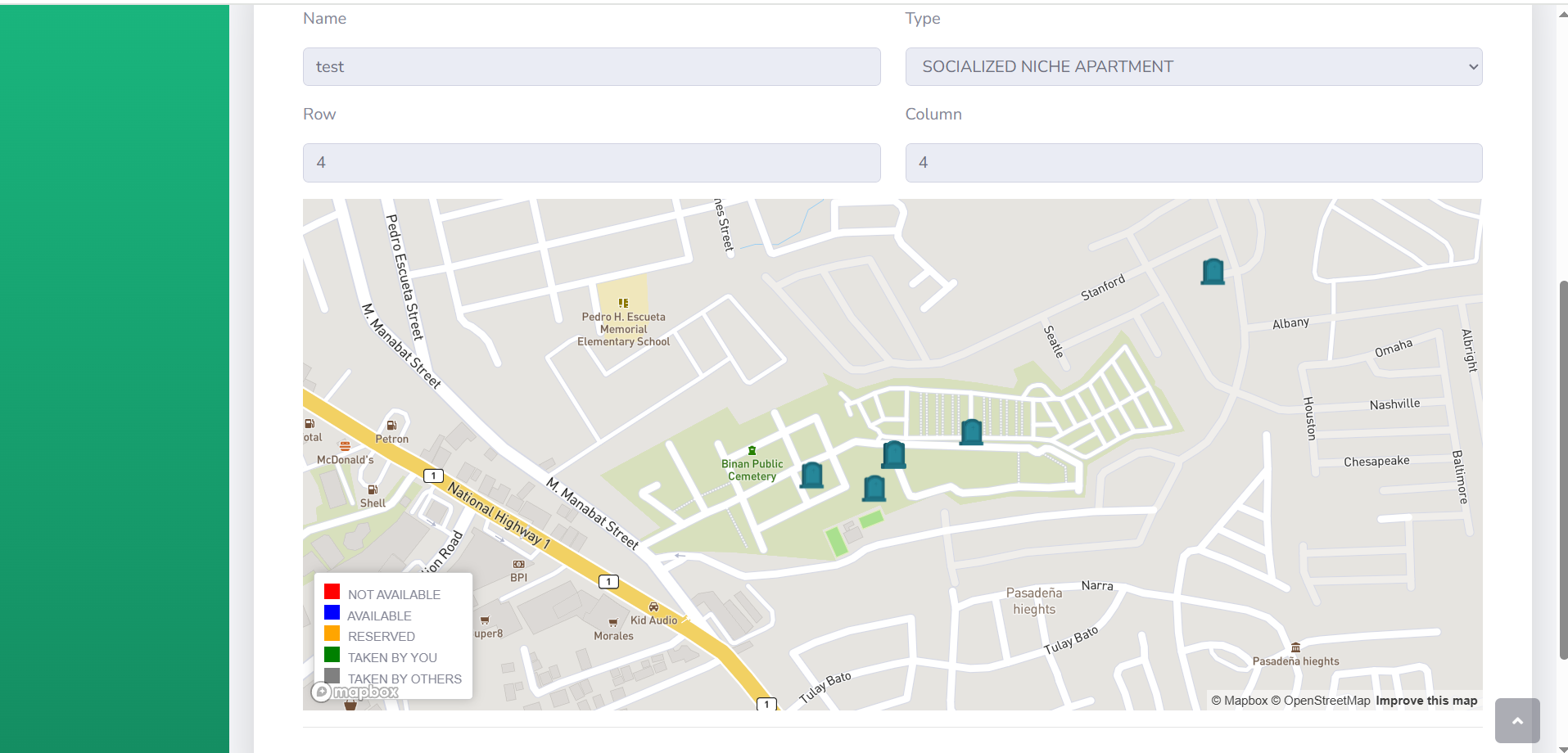
Task: Select the tombstone marker nearest Binan Public Cemetery label
Action: coord(811,475)
